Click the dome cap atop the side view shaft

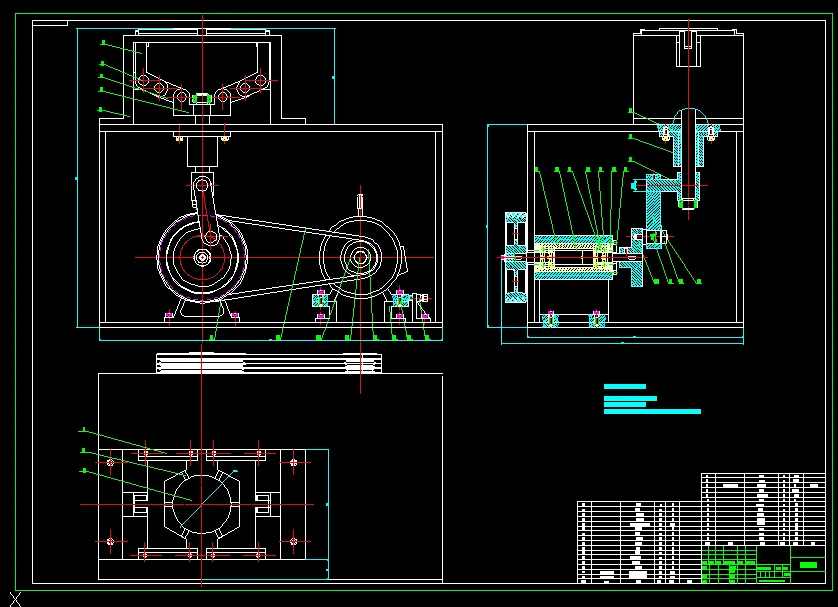point(689,115)
